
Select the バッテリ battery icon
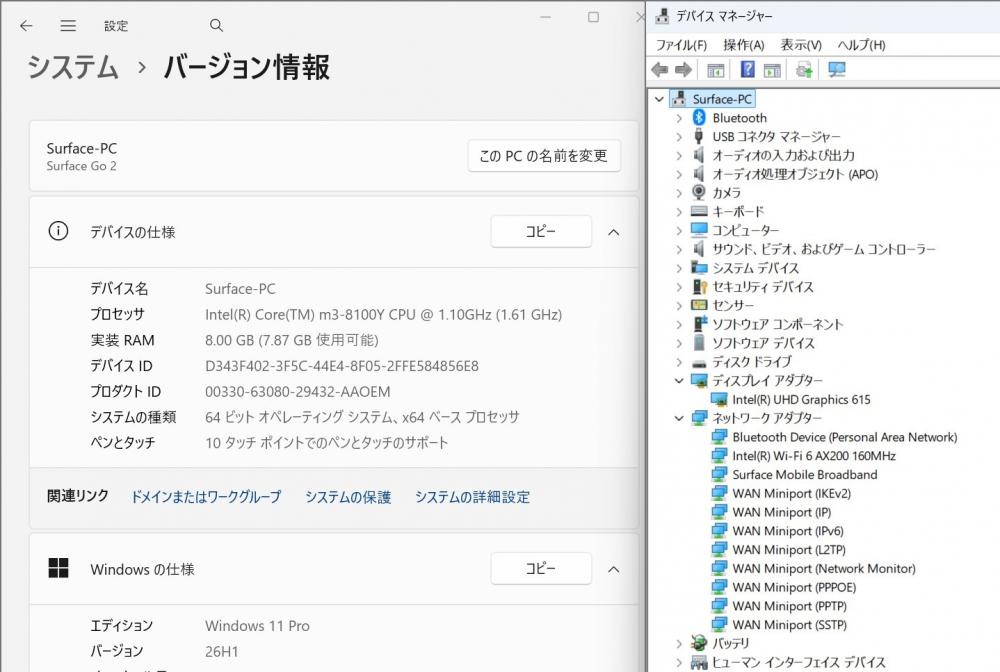699,642
